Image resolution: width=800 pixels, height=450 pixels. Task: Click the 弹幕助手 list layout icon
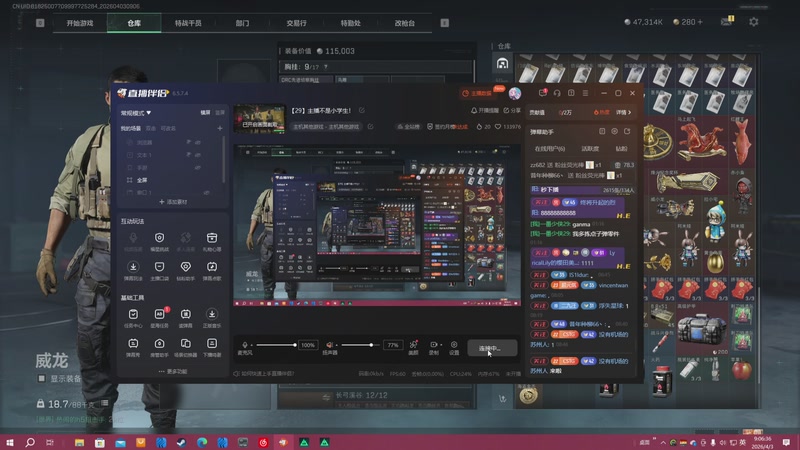[x=602, y=132]
